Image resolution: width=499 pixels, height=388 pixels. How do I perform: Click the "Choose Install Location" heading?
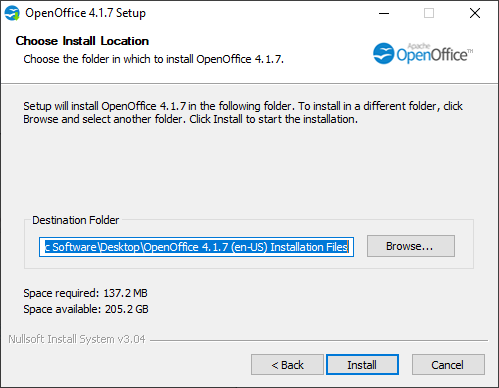tap(82, 41)
